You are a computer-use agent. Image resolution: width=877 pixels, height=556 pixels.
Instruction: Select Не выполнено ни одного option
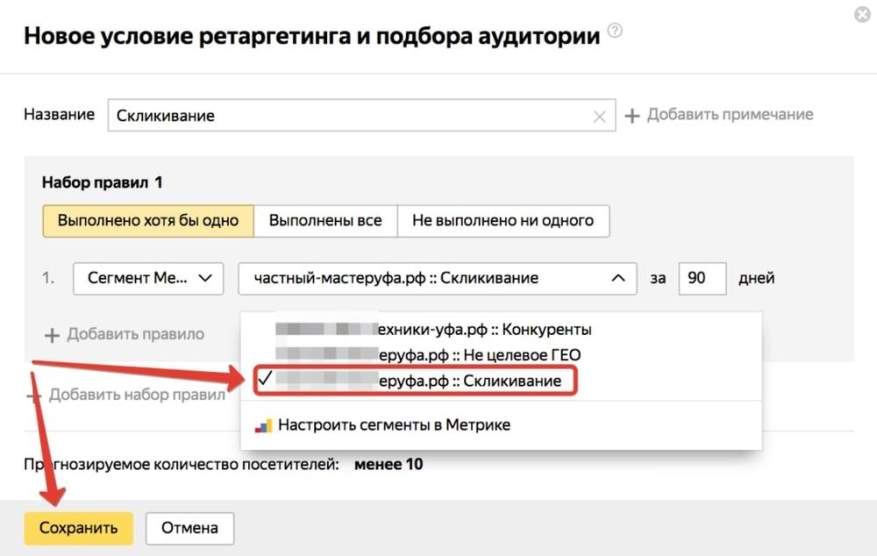tap(503, 220)
